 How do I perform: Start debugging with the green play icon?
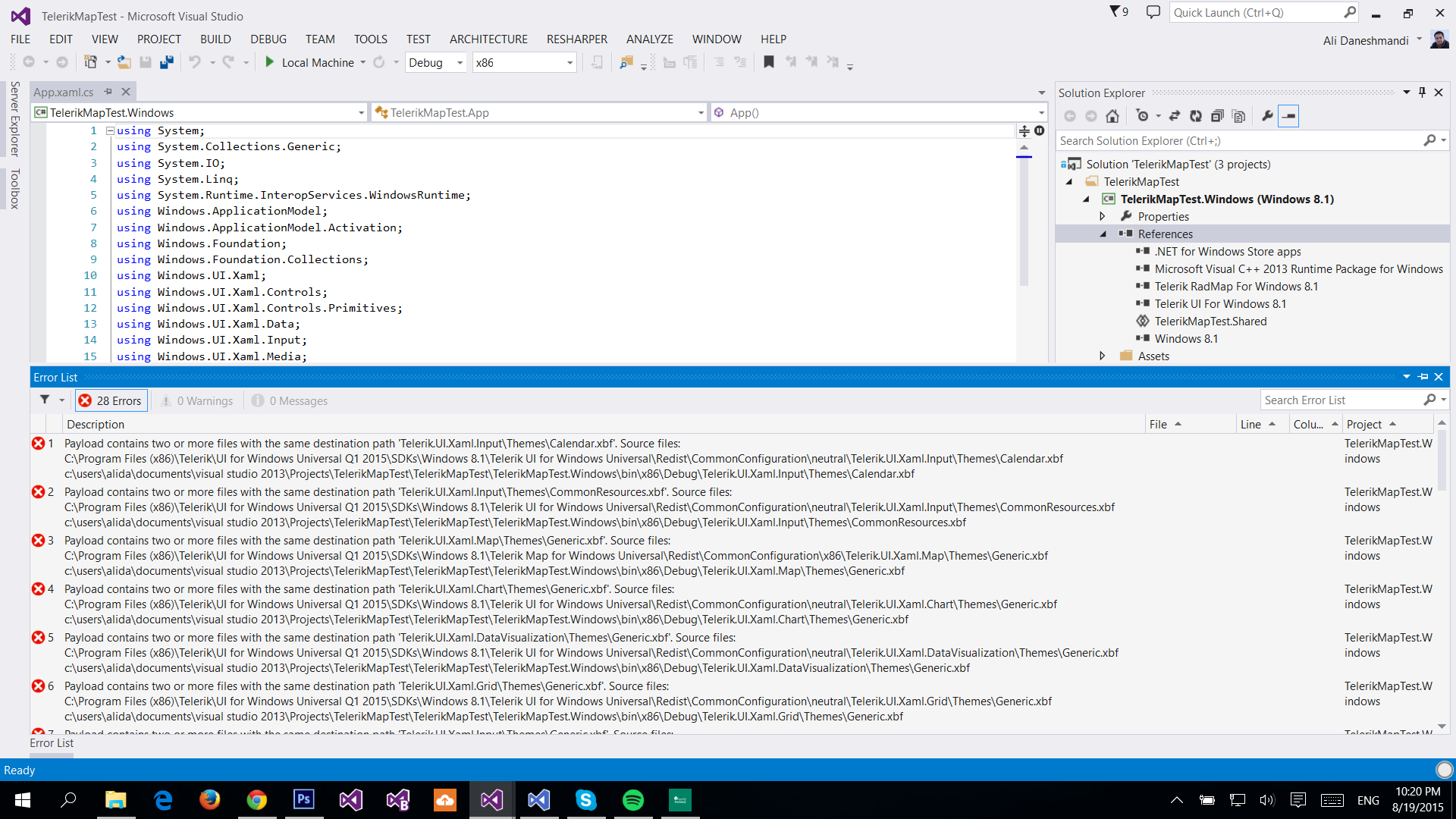pyautogui.click(x=269, y=62)
